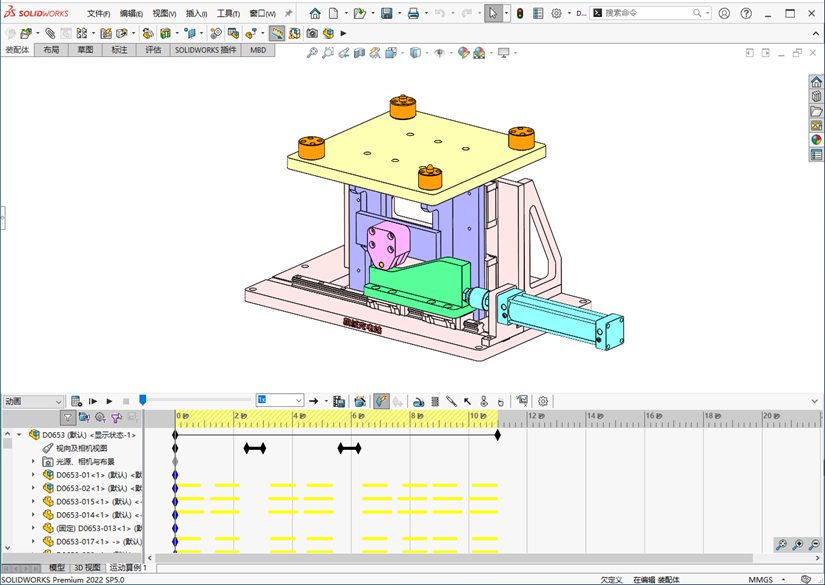Toggle the filter icon above the motion tree

pyautogui.click(x=67, y=417)
